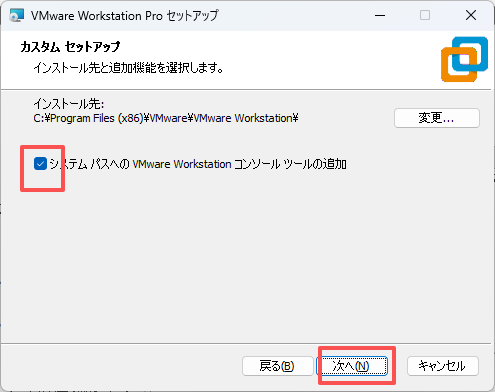The width and height of the screenshot is (495, 392).
Task: Click the install path C:\Program Files (x86) text
Action: click(x=166, y=118)
